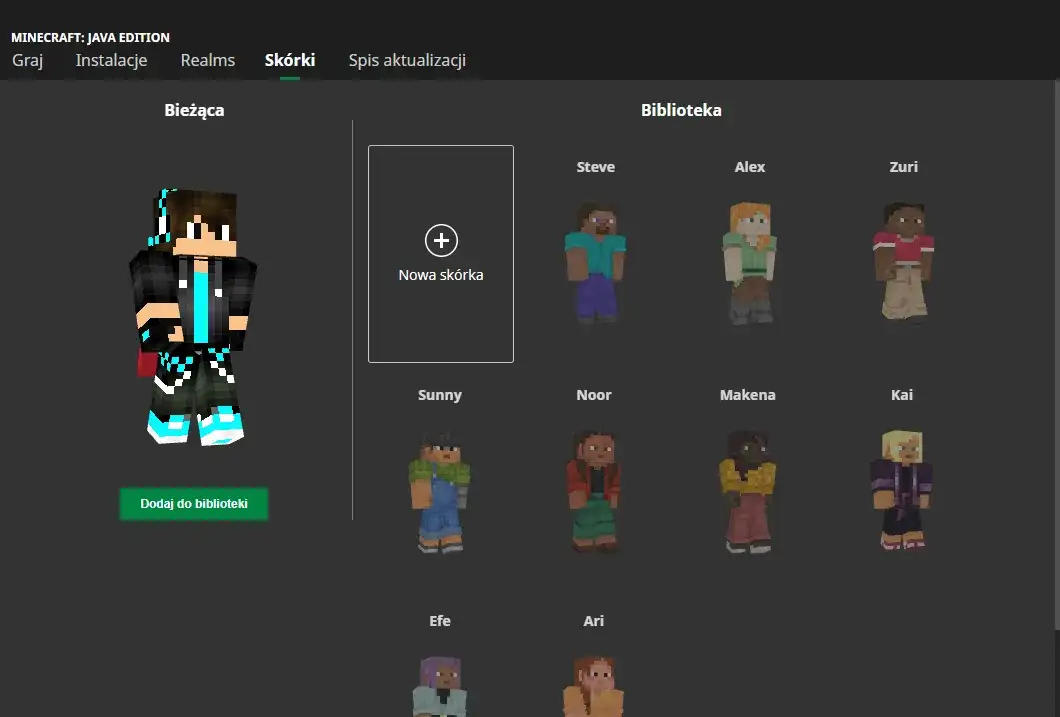This screenshot has width=1060, height=717.
Task: Choose the Makena skin
Action: point(747,490)
